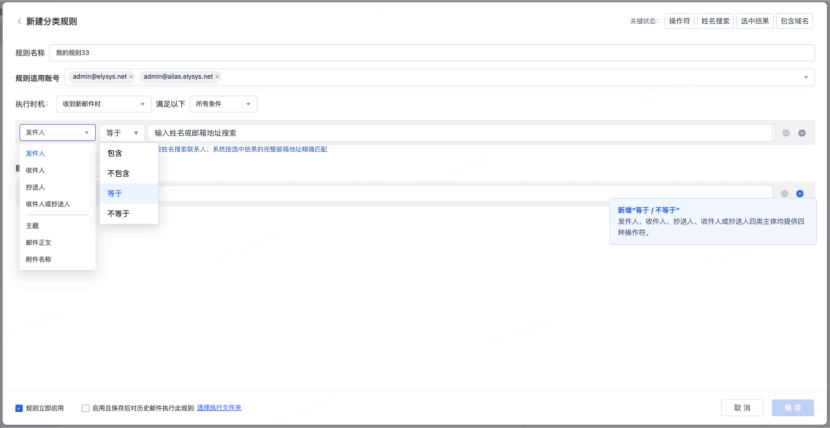Screen dimensions: 830x428
Task: Click the 输入姓名或邮箱地址搜索 input field
Action: click(461, 133)
